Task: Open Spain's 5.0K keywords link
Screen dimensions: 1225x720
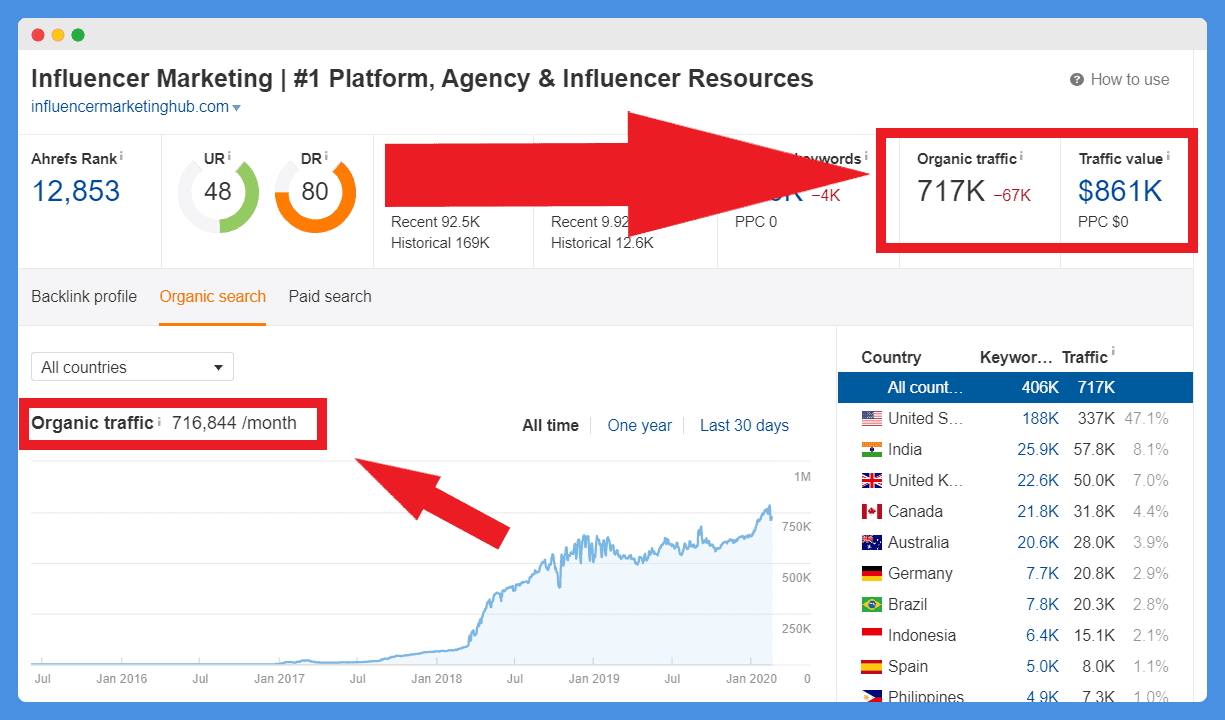Action: tap(1043, 666)
